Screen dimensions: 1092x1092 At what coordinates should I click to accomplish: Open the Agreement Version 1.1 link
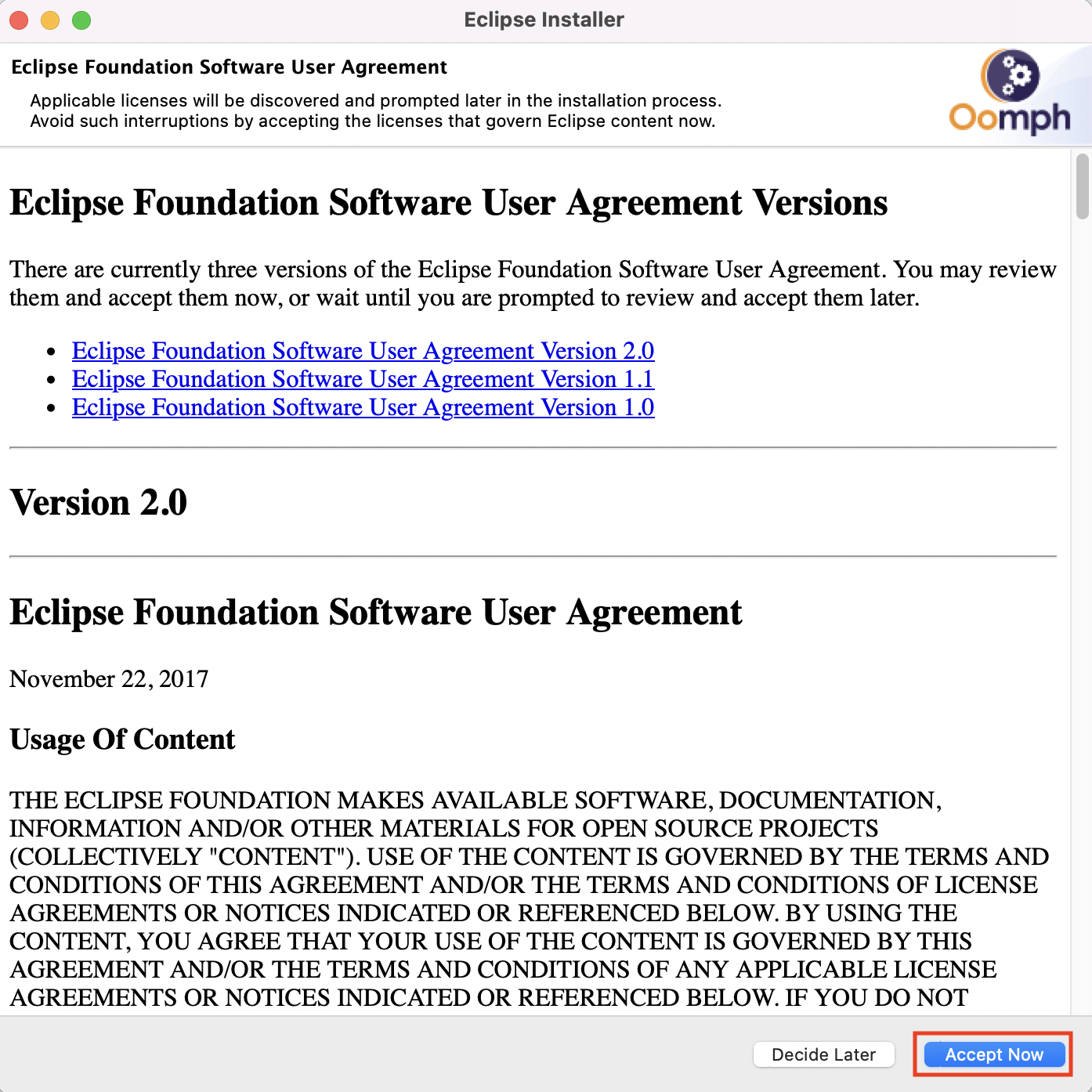(363, 379)
